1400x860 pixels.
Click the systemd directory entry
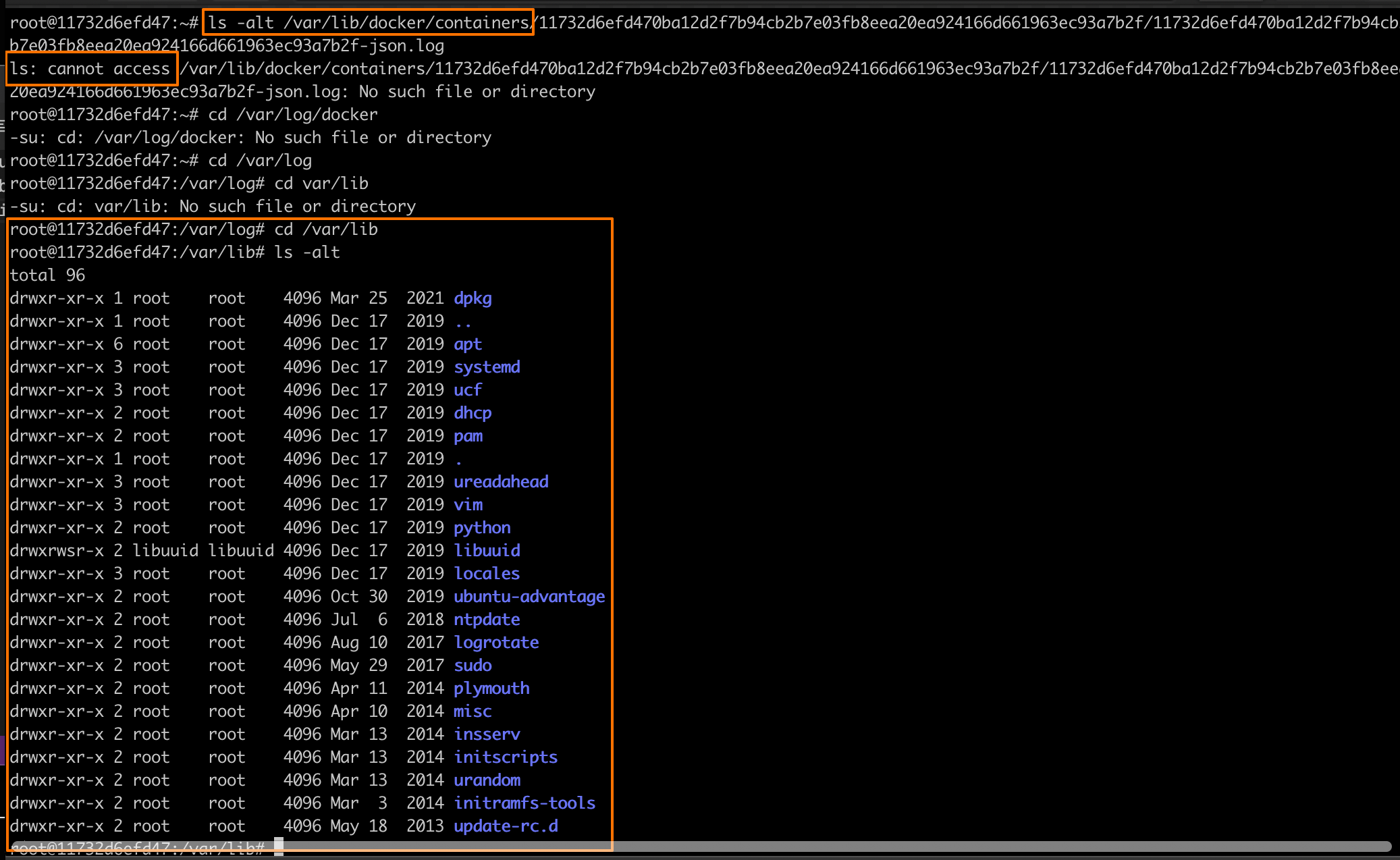click(487, 367)
